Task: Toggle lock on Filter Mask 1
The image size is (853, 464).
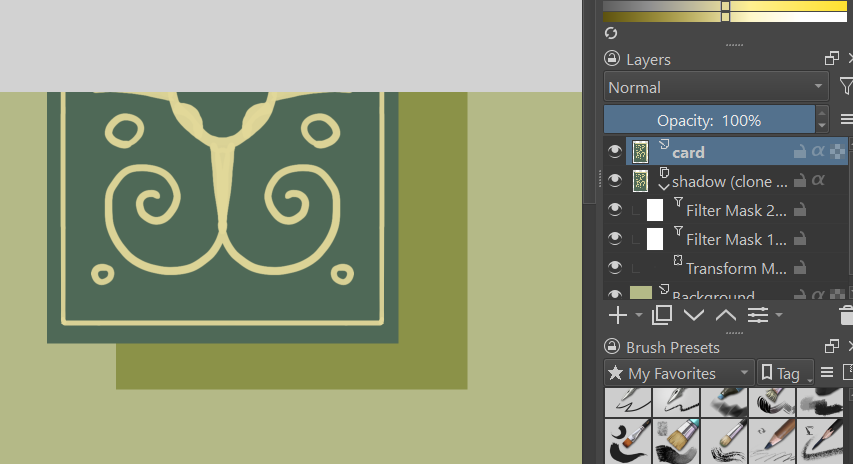Action: (x=800, y=238)
